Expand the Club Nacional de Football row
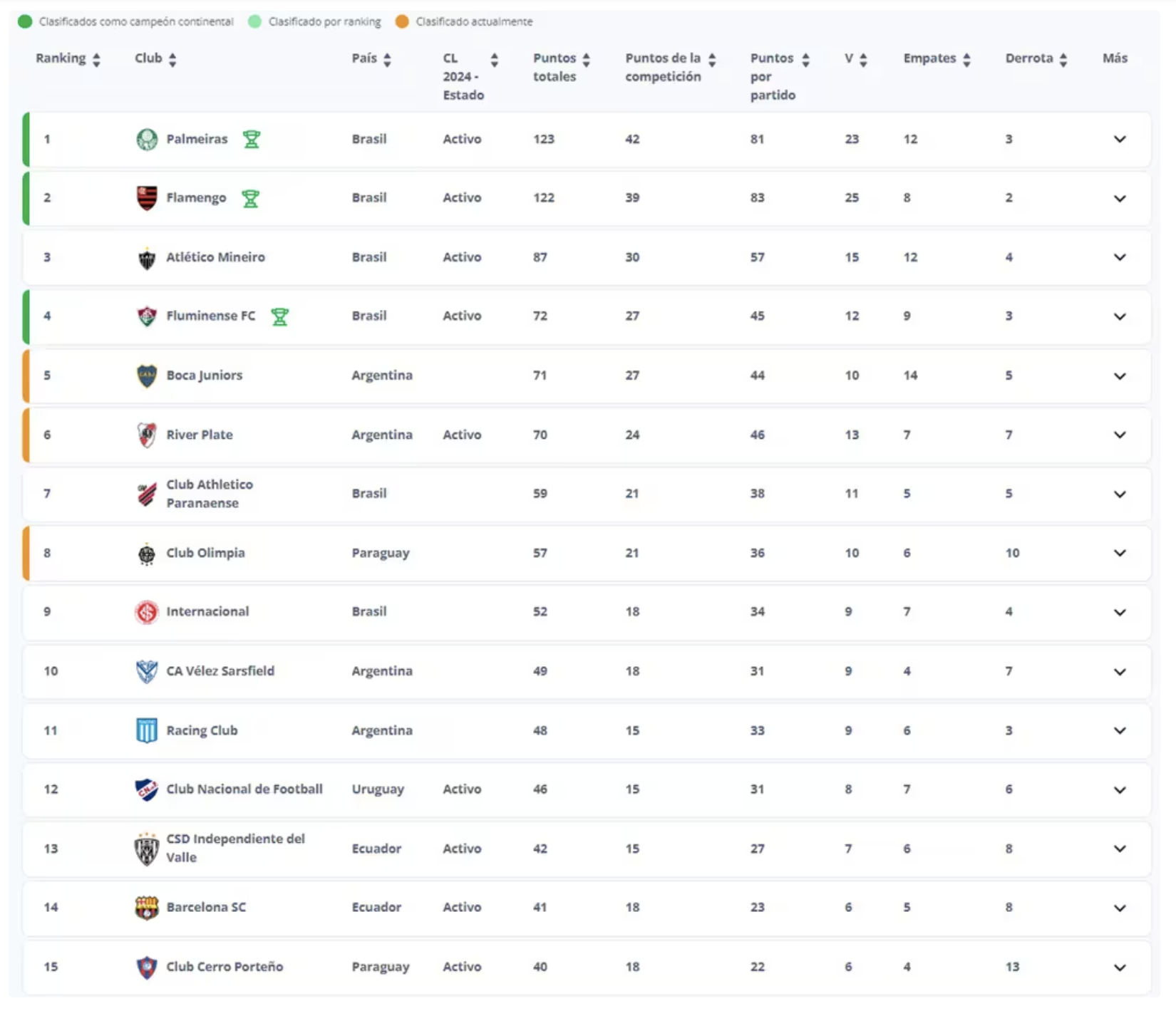 coord(1120,789)
